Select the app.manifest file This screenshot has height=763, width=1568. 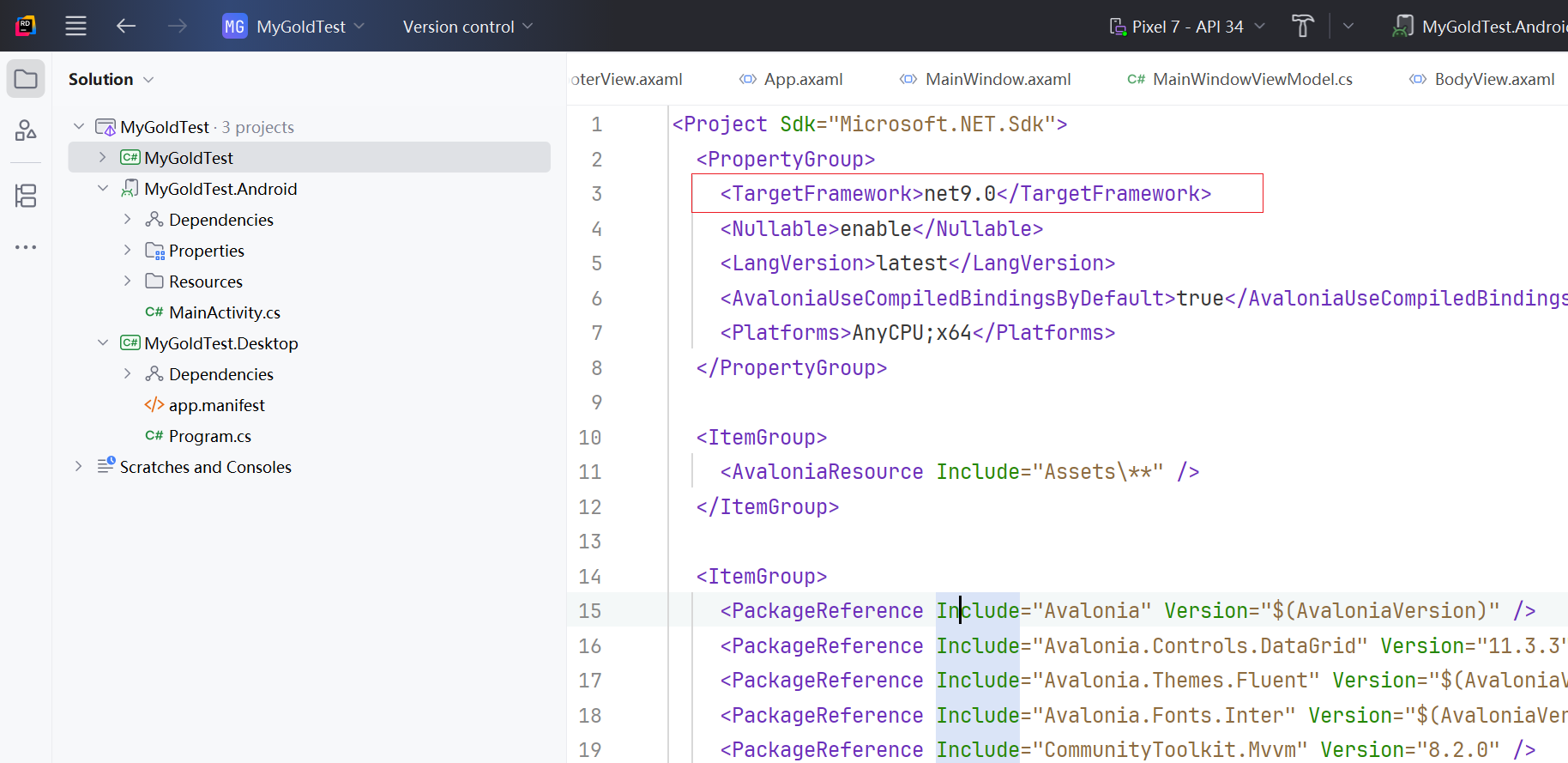coord(216,405)
